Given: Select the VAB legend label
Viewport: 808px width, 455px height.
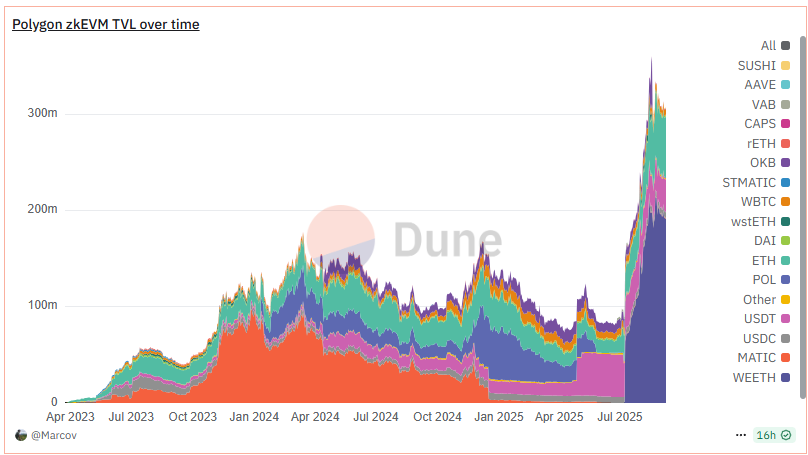Looking at the screenshot, I should tap(764, 105).
